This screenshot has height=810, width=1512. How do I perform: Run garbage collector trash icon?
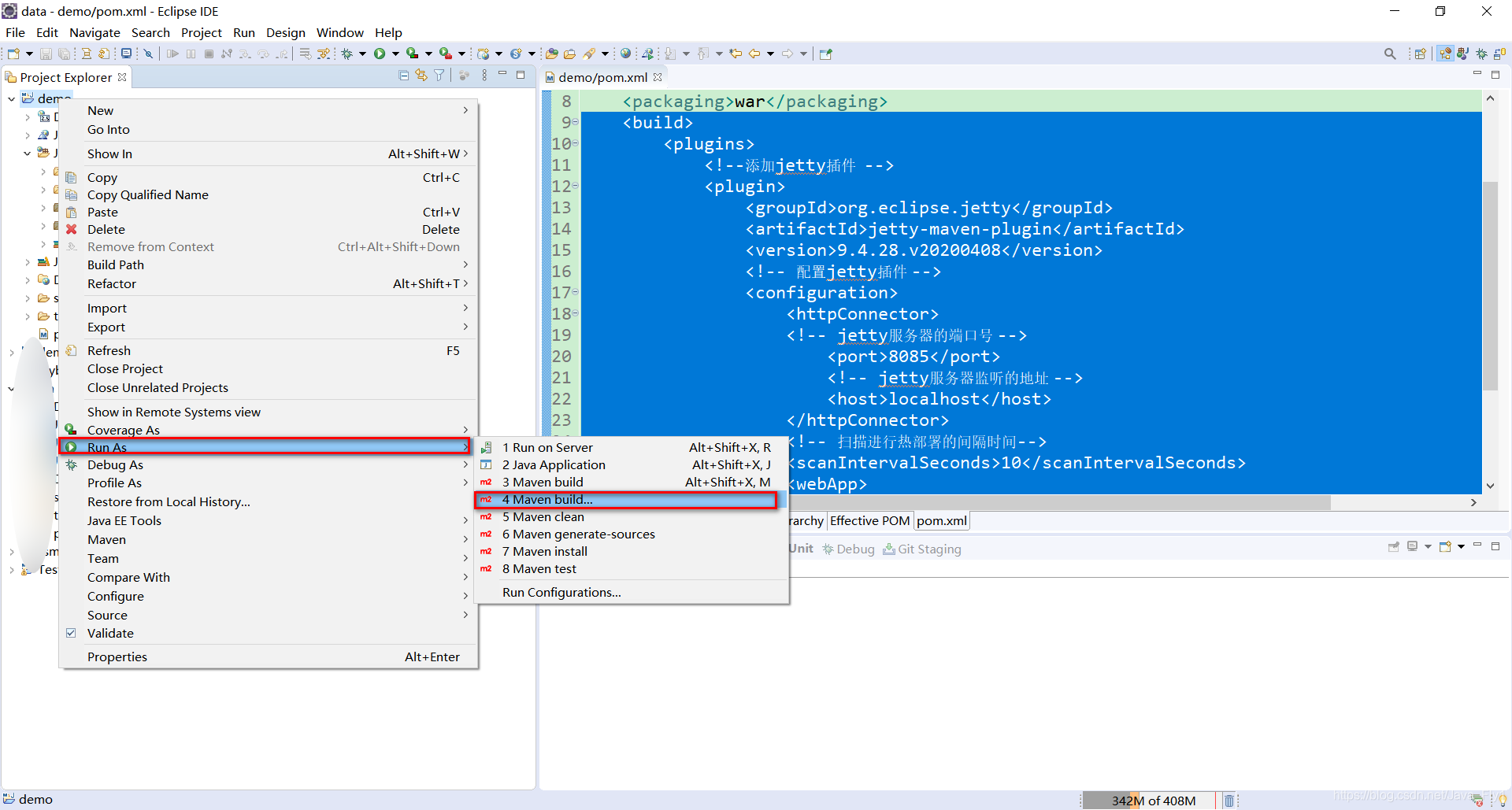[x=1228, y=801]
